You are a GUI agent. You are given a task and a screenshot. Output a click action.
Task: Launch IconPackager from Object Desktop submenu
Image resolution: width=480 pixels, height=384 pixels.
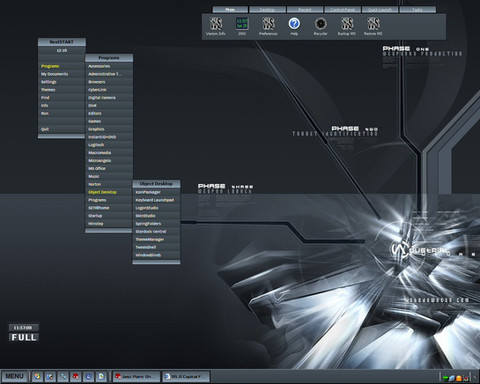tap(156, 192)
